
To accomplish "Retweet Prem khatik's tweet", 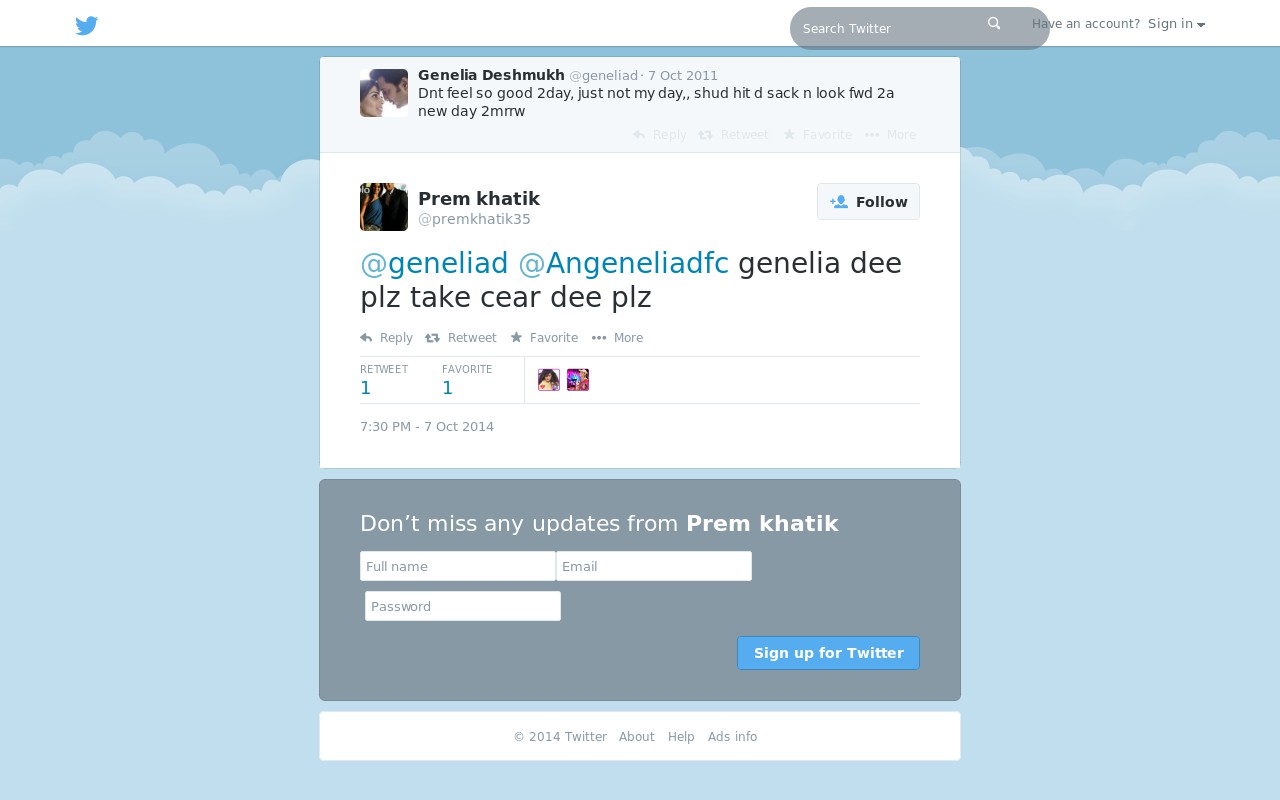I will tap(461, 338).
